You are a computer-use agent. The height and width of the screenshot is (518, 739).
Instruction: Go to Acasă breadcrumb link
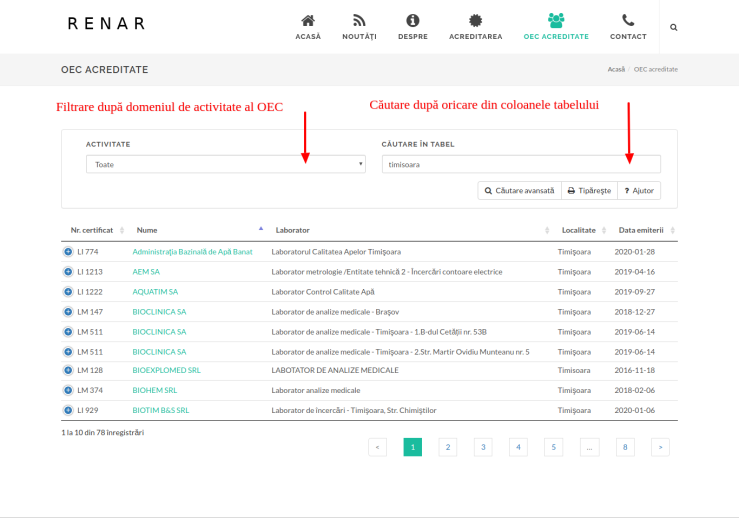(616, 69)
